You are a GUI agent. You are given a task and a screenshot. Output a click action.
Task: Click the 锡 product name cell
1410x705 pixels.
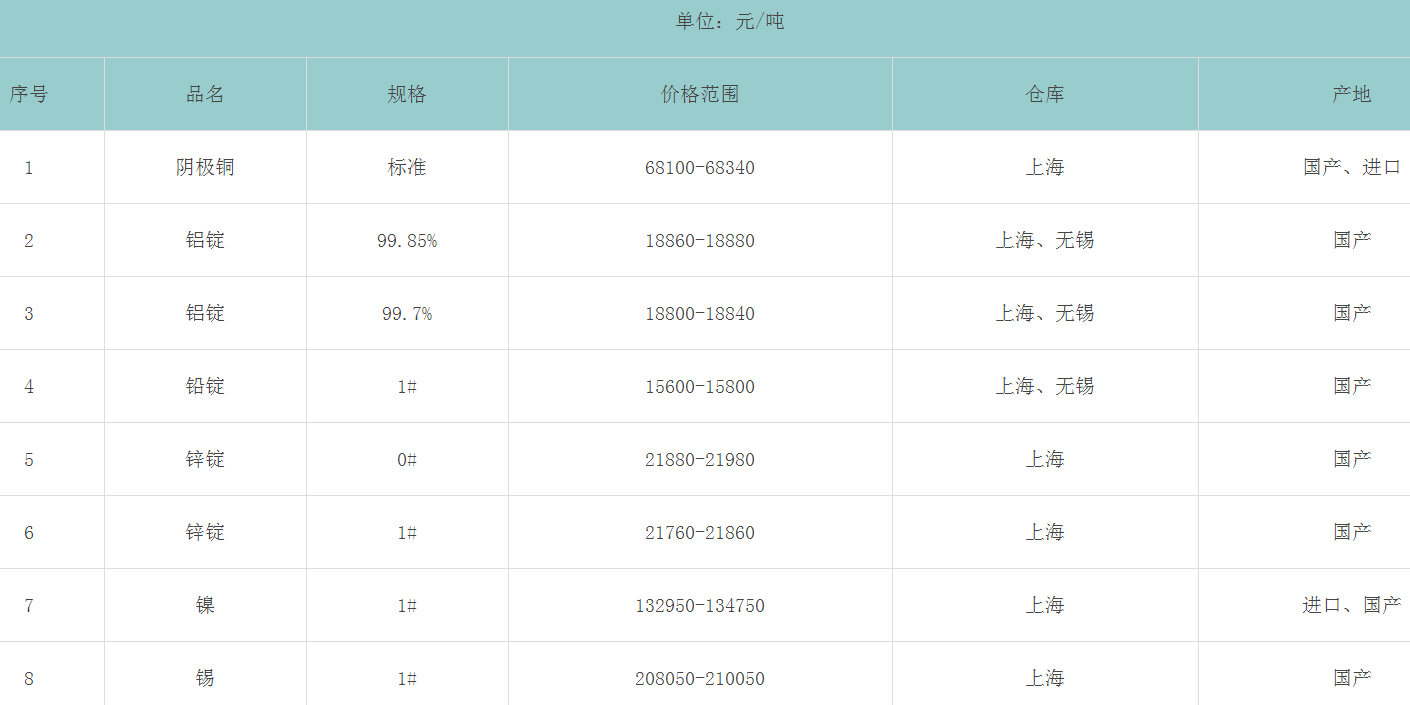[x=205, y=678]
